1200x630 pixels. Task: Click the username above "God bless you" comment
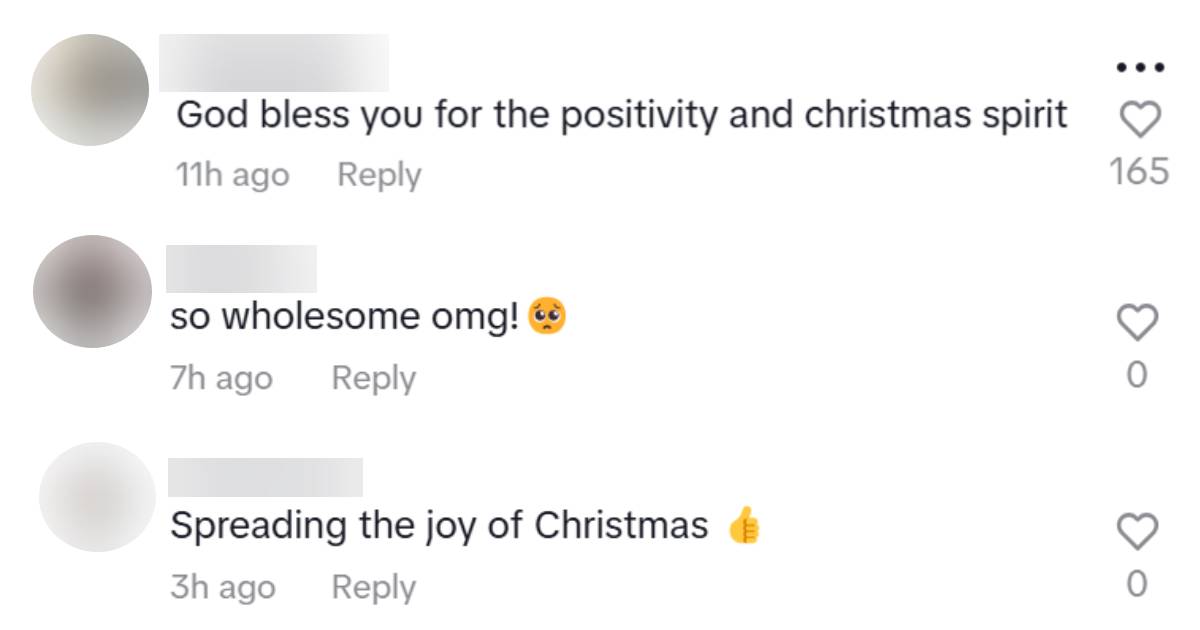point(274,62)
